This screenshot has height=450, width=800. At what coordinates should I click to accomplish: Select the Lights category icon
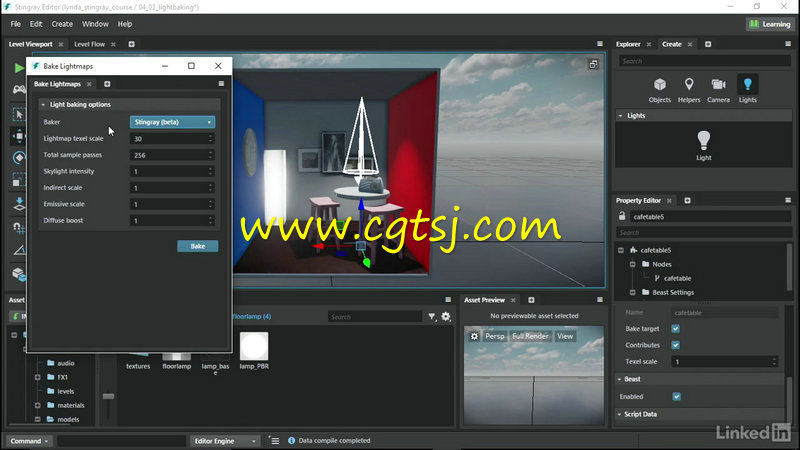pos(747,90)
